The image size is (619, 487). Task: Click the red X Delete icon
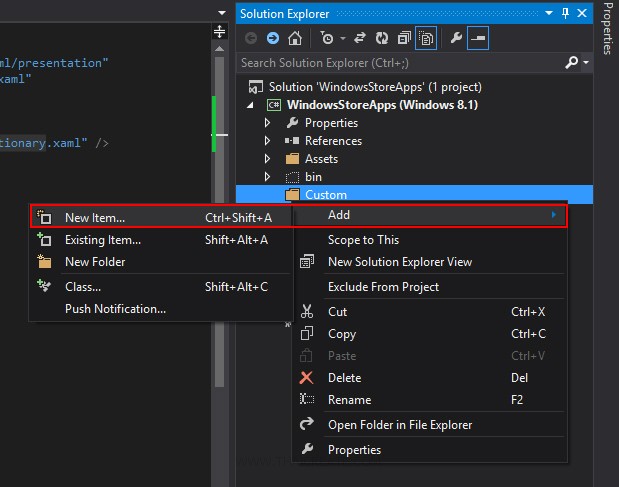[306, 378]
